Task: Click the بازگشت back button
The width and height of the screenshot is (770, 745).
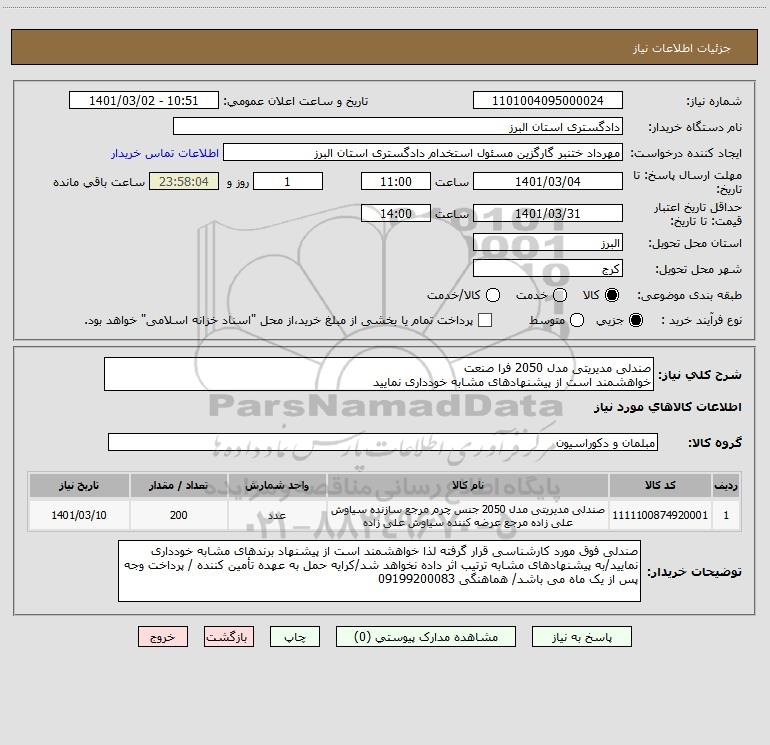Action: coord(229,637)
